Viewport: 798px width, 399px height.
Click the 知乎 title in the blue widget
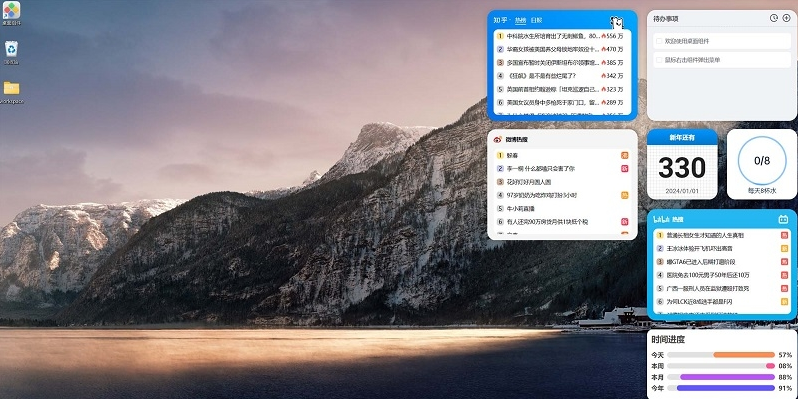click(x=500, y=20)
